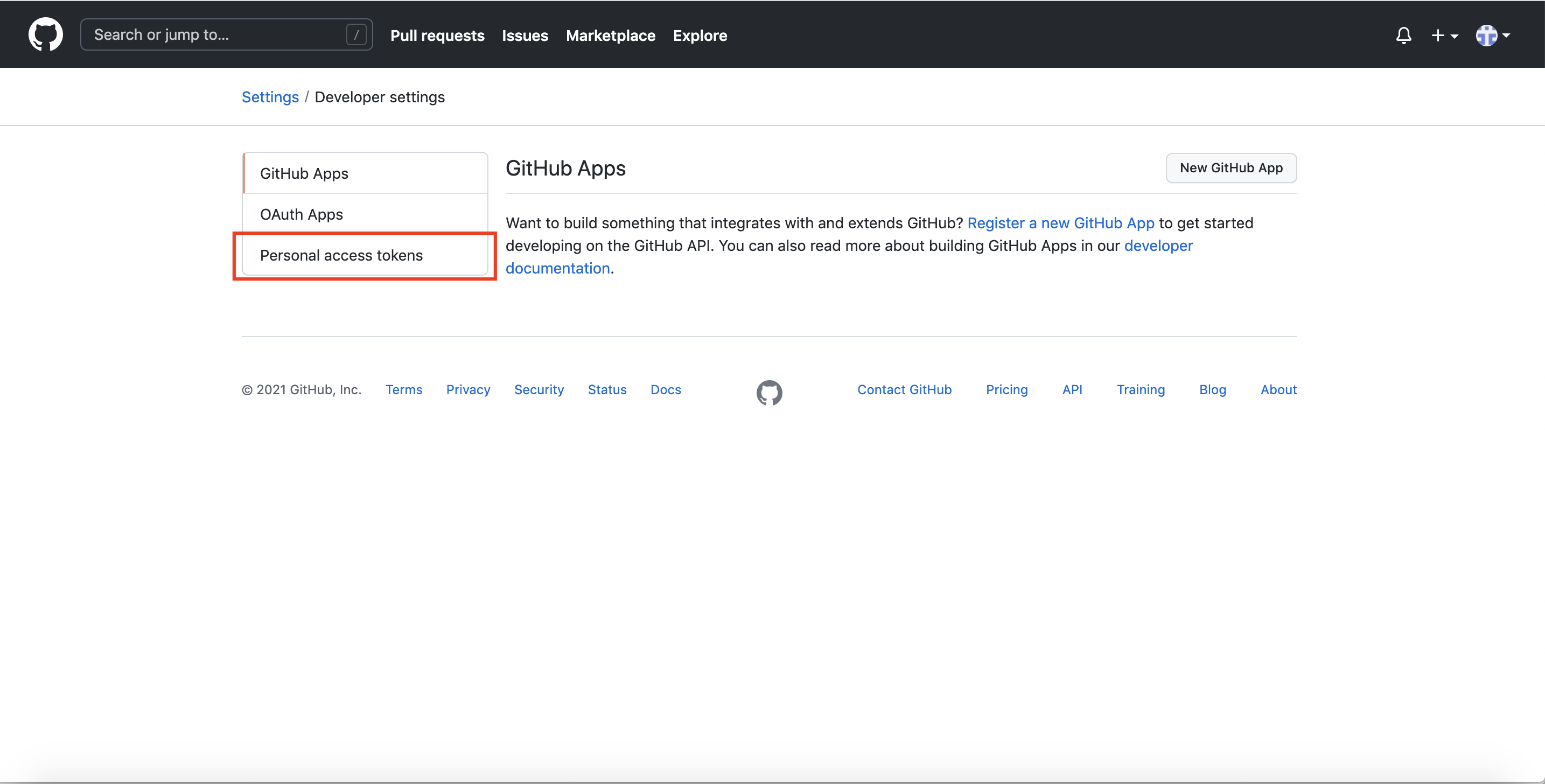The width and height of the screenshot is (1545, 784).
Task: Open Issues from the top navigation
Action: [x=525, y=36]
